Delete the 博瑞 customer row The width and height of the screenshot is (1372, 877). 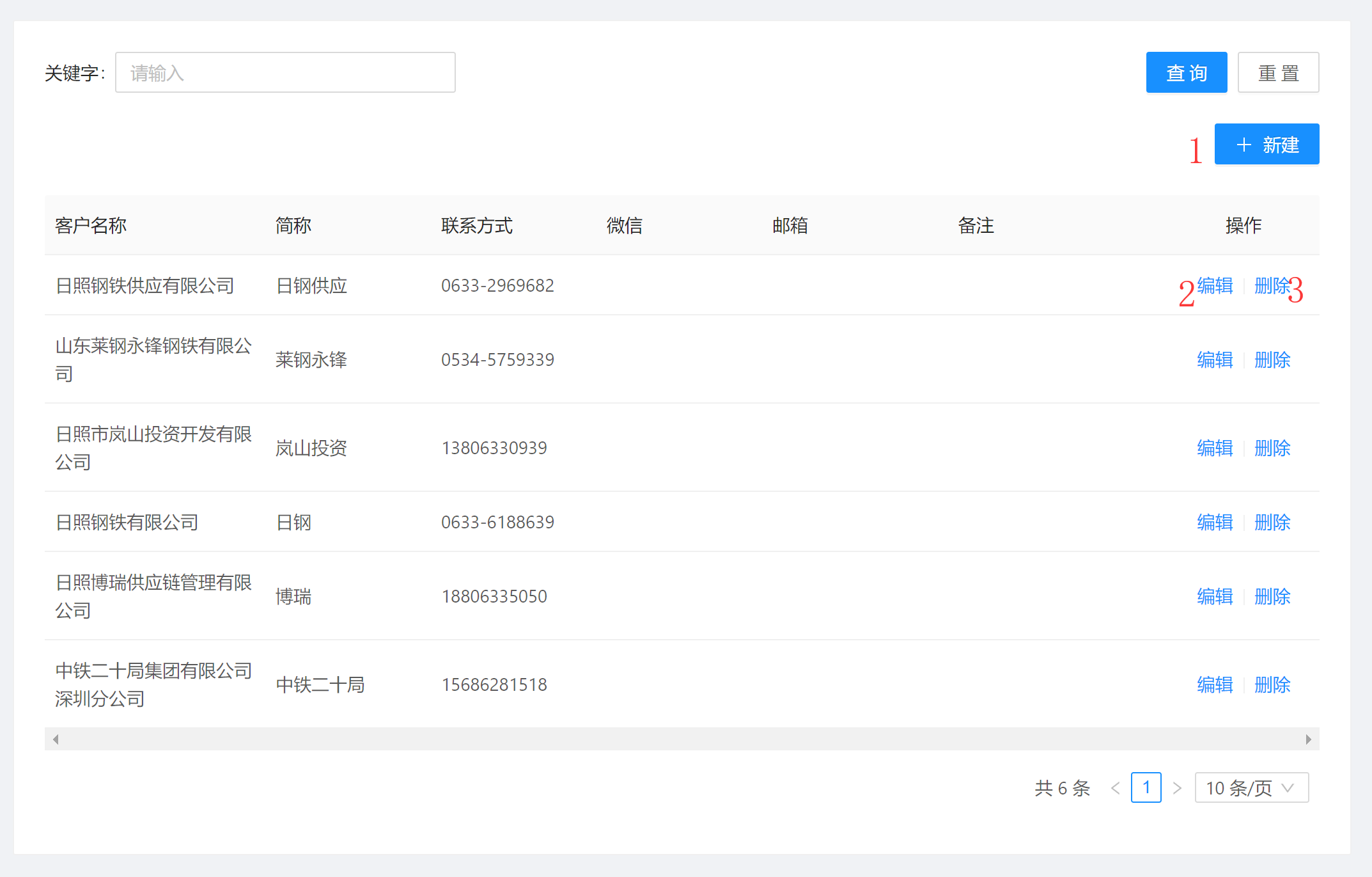[x=1272, y=596]
